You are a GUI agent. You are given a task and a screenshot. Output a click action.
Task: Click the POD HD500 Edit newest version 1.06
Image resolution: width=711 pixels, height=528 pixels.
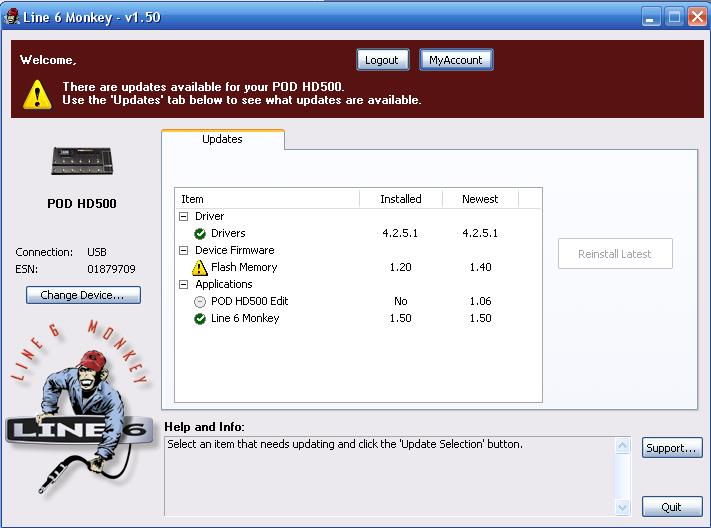click(480, 302)
